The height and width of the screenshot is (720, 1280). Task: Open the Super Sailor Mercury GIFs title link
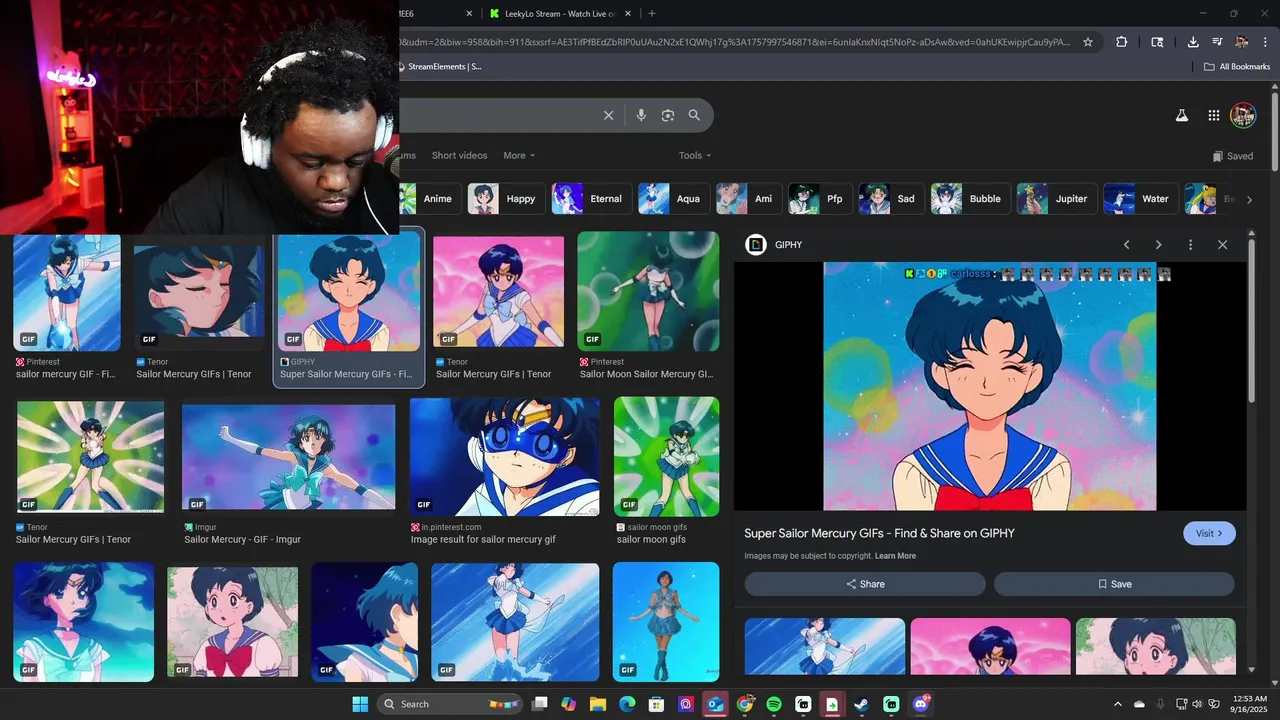[x=879, y=533]
